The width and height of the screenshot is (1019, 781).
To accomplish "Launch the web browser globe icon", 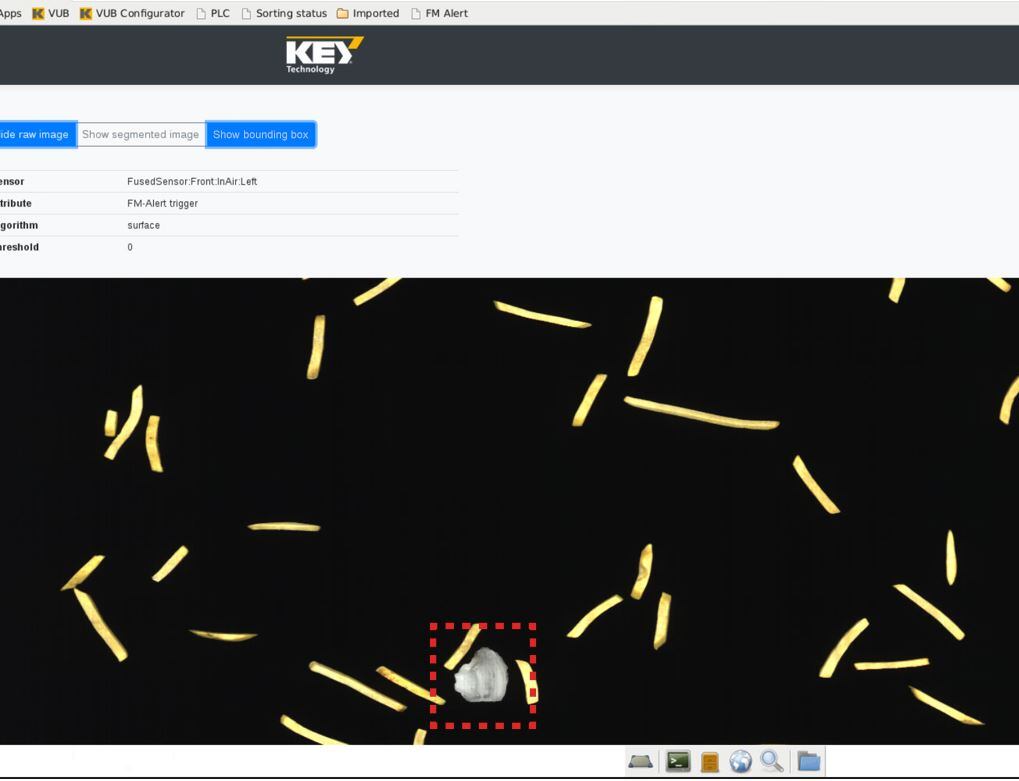I will [740, 762].
